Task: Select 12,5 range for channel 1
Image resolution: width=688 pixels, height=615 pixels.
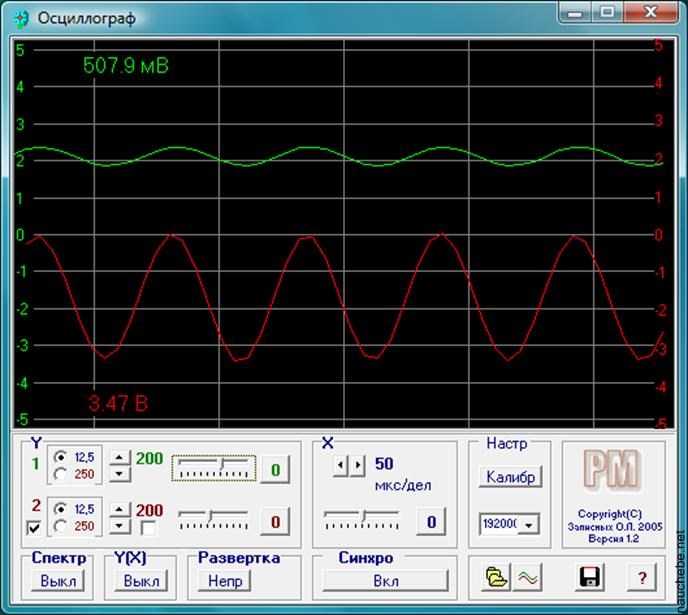Action: [x=61, y=458]
